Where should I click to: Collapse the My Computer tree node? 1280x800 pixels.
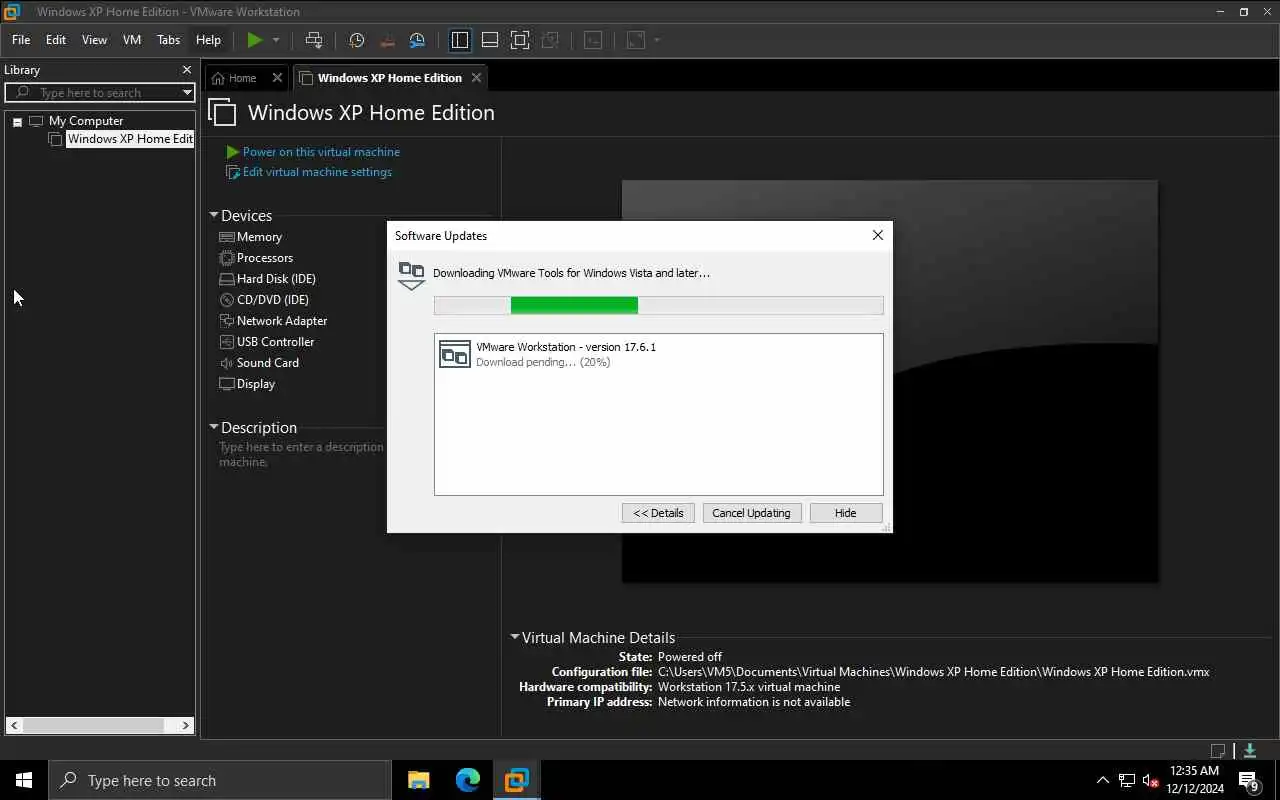tap(17, 122)
